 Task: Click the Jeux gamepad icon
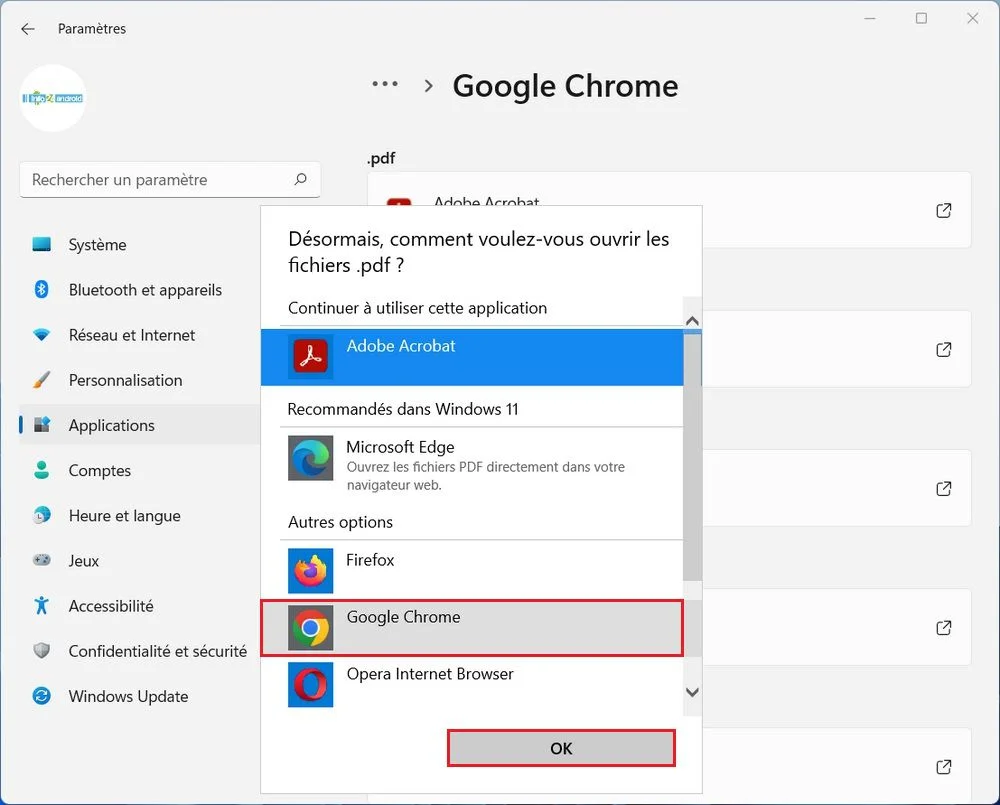click(41, 560)
